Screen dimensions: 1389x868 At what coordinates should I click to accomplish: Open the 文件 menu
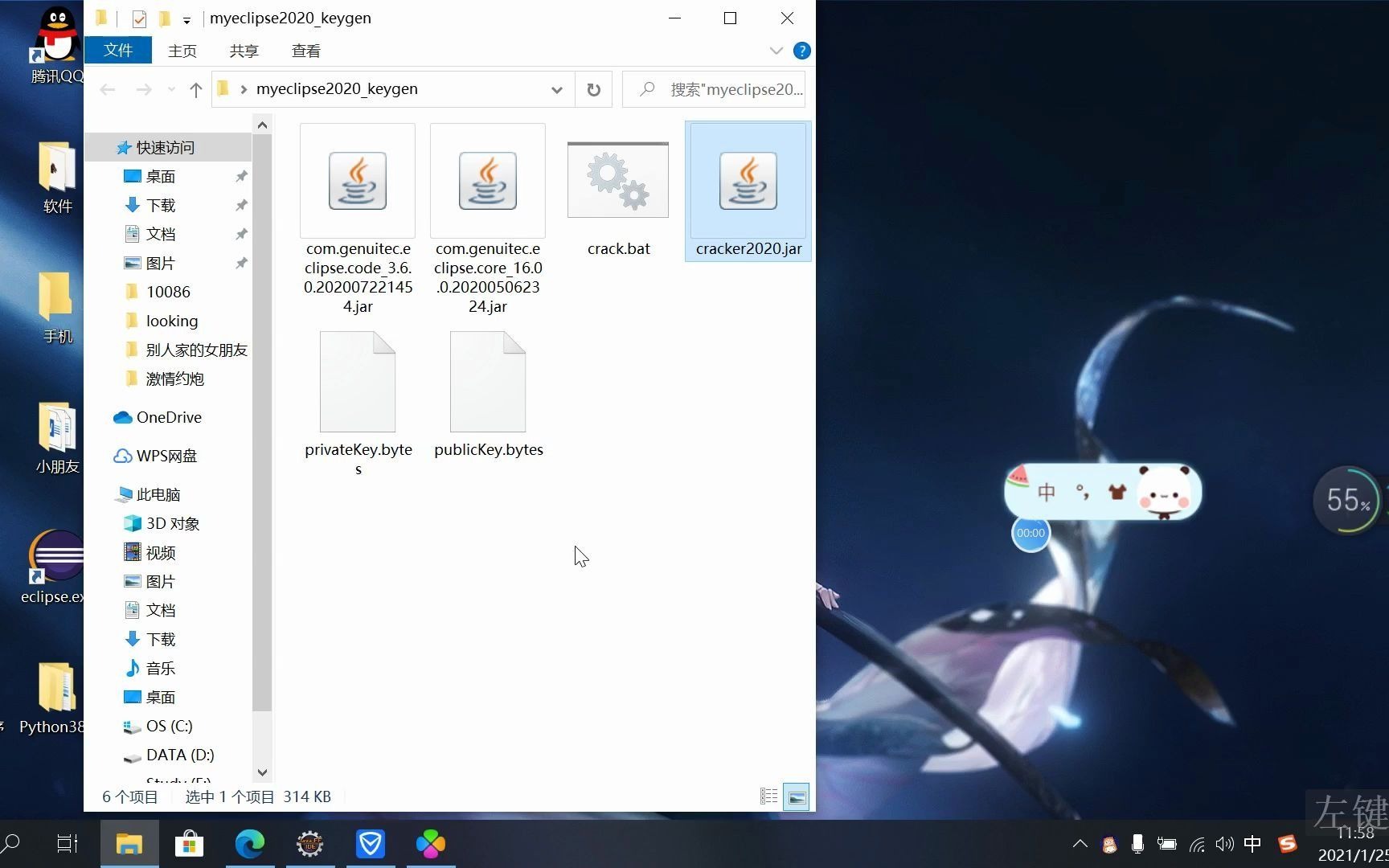click(x=118, y=50)
